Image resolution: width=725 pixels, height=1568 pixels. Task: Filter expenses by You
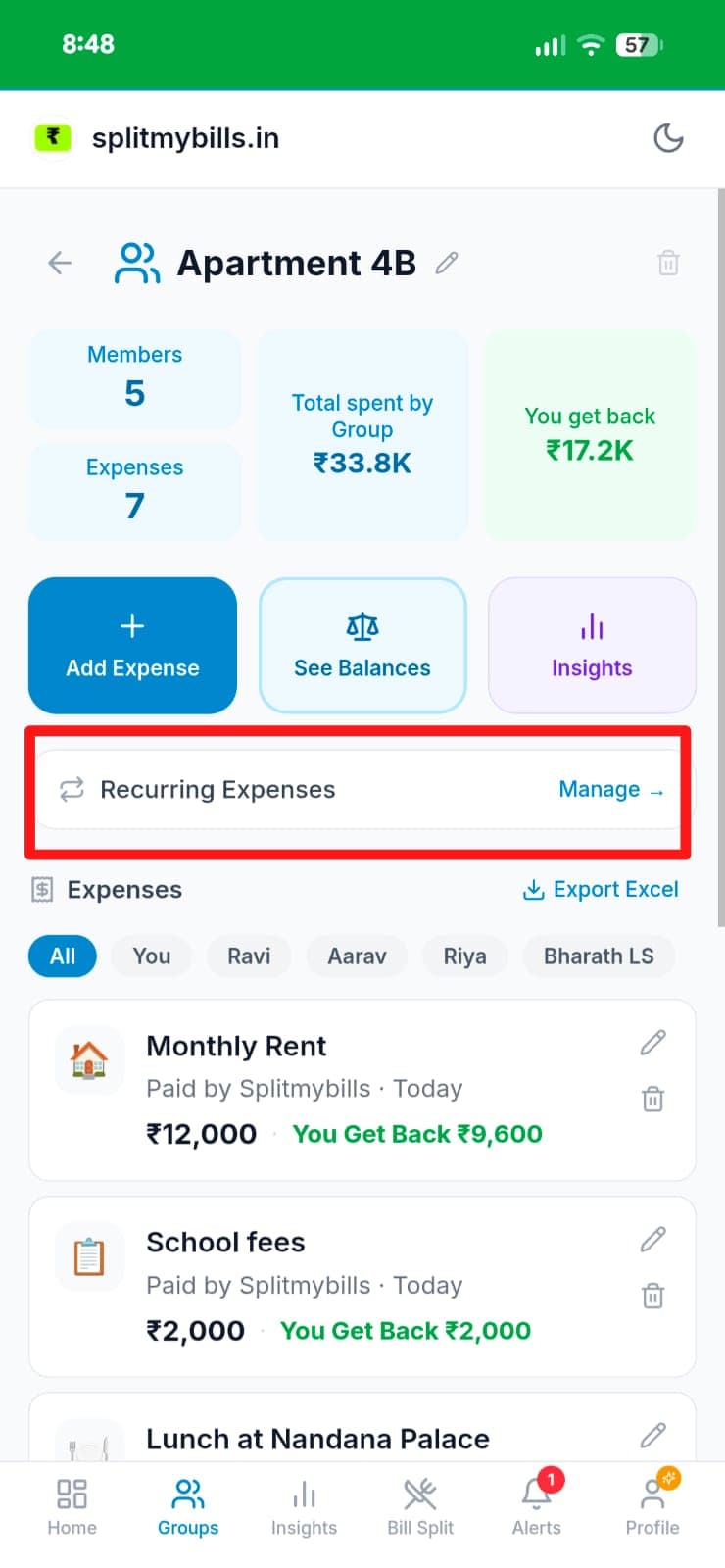click(151, 955)
